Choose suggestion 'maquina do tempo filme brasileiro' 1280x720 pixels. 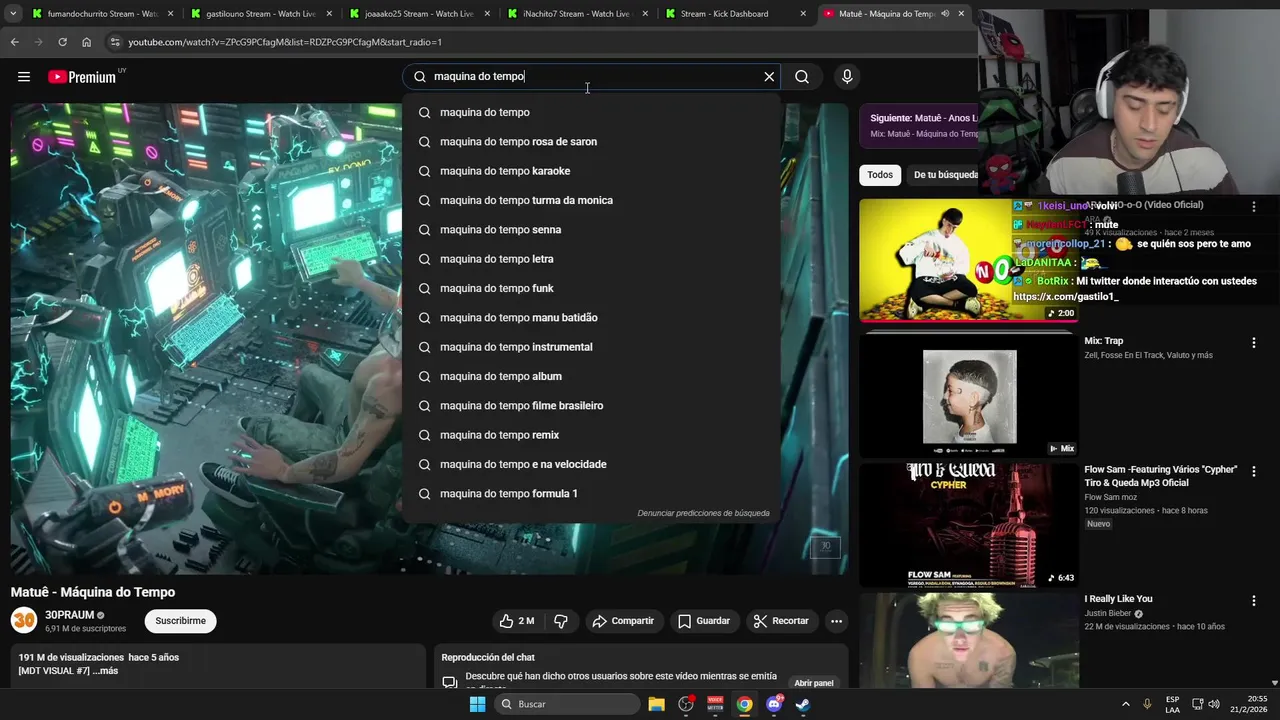591,406
